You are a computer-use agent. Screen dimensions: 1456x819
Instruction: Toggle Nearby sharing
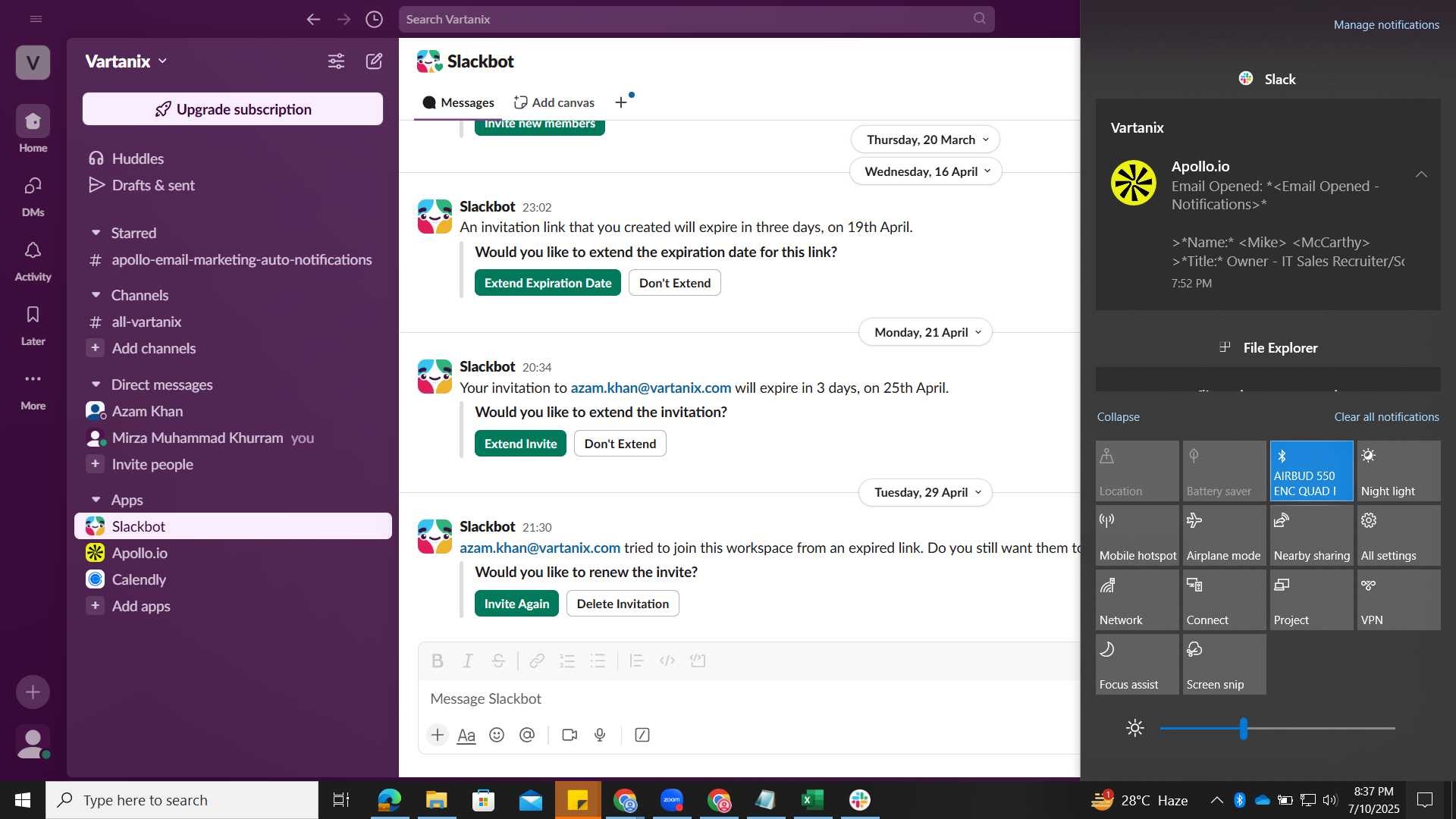click(x=1311, y=535)
